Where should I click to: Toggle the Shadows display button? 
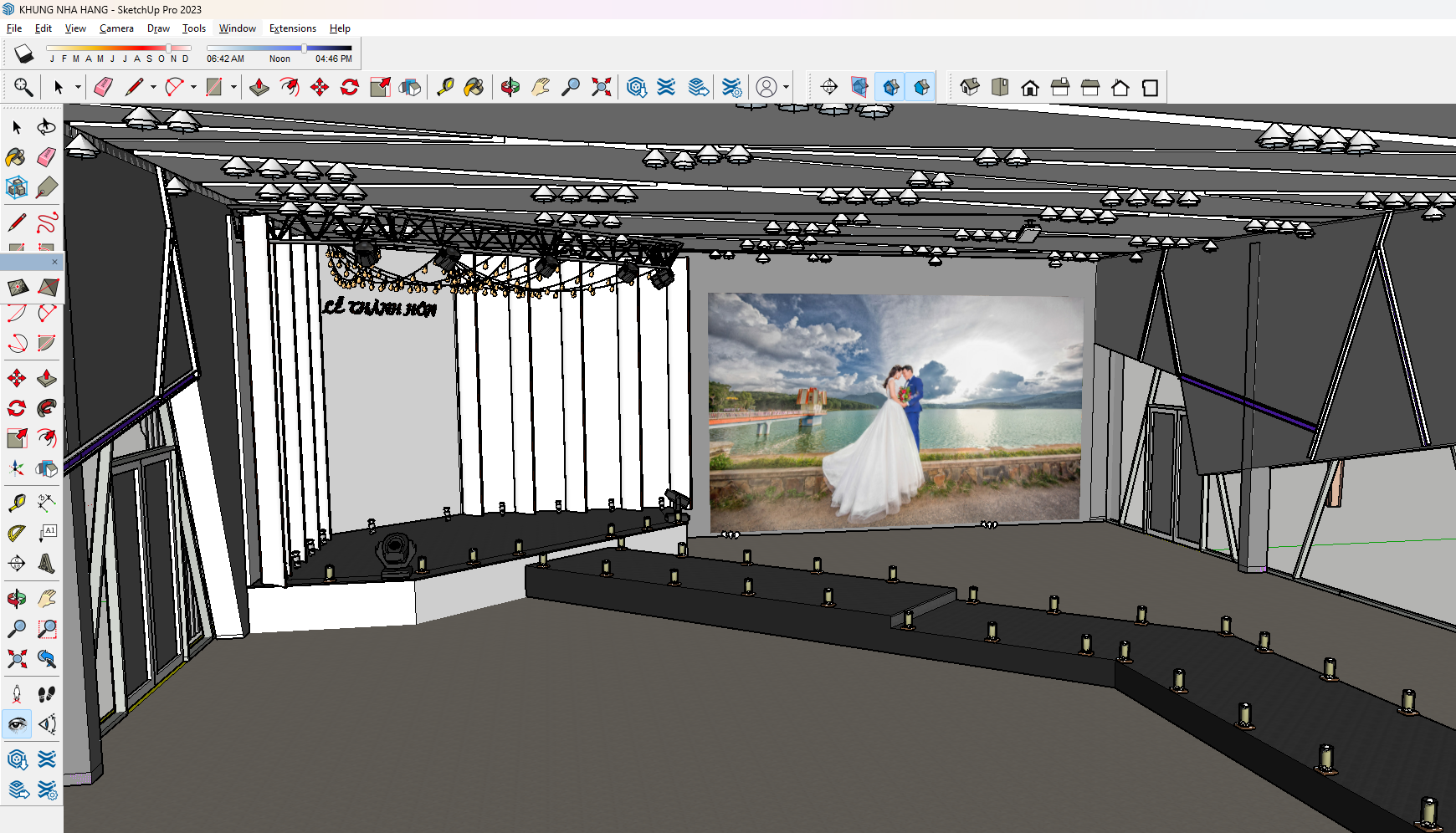point(23,54)
